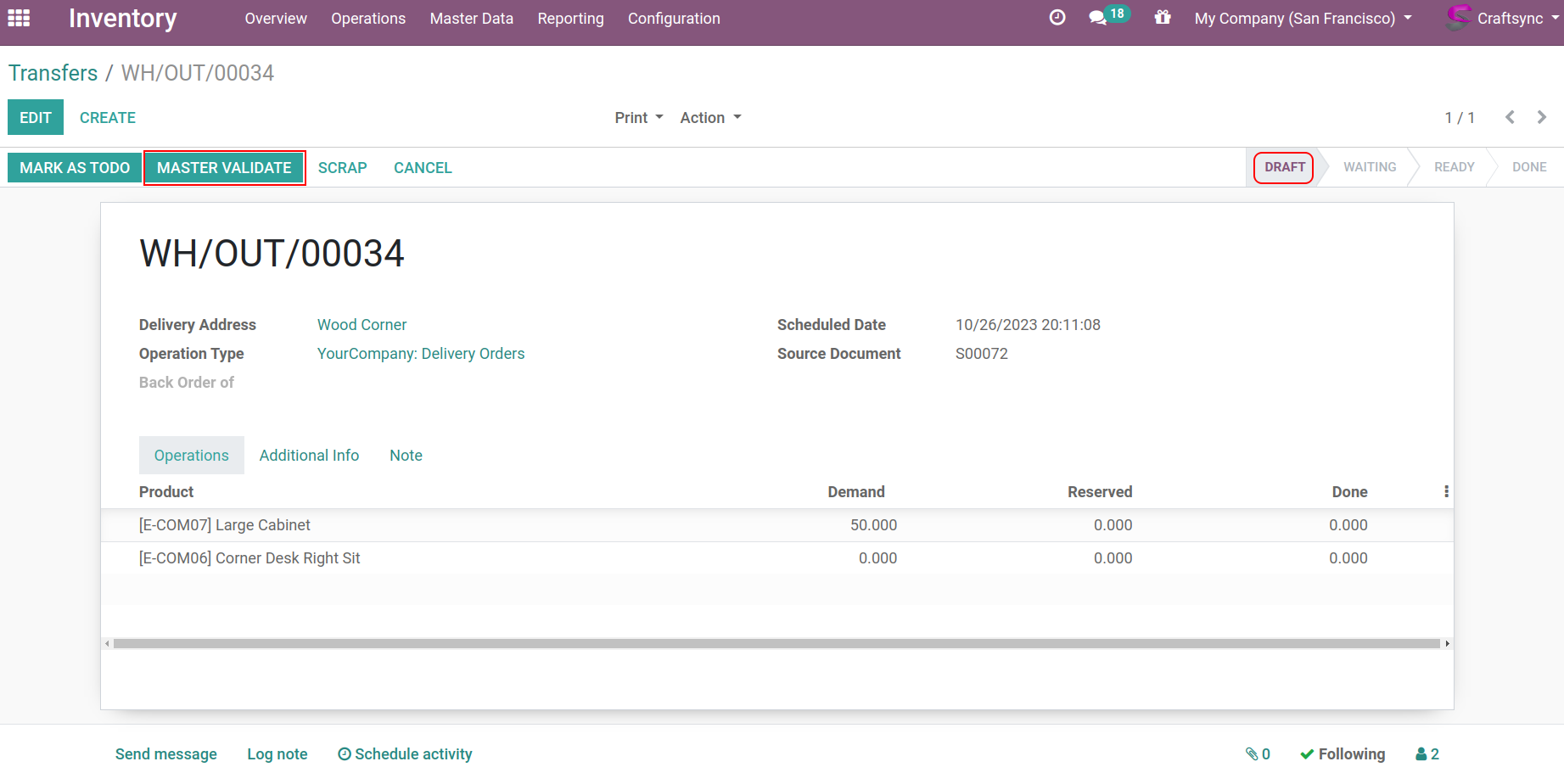This screenshot has width=1564, height=784.
Task: Open the Reporting menu
Action: tap(570, 19)
